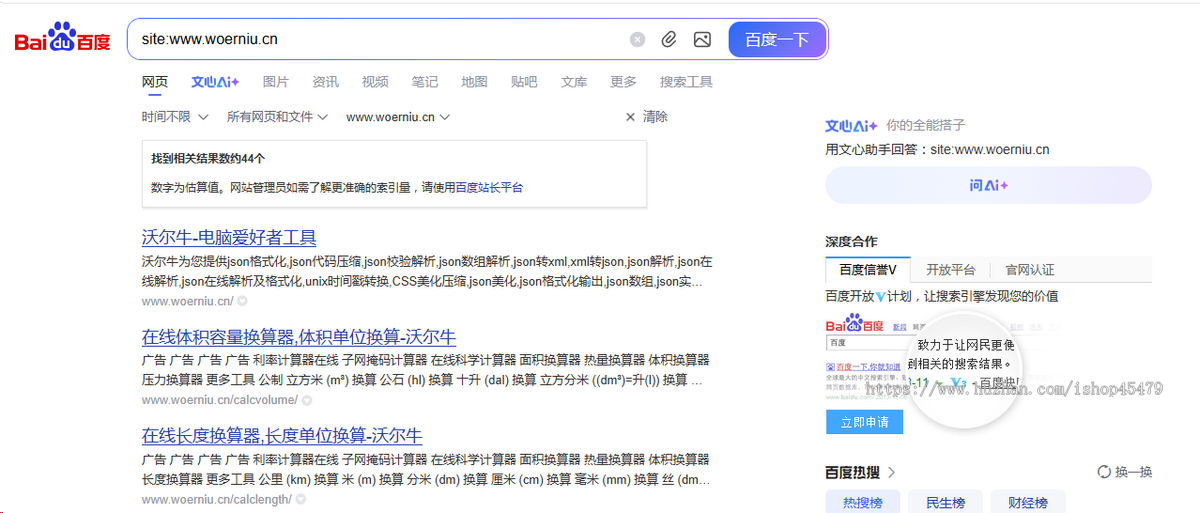
Task: Switch to the 笔记 tab
Action: click(x=424, y=82)
